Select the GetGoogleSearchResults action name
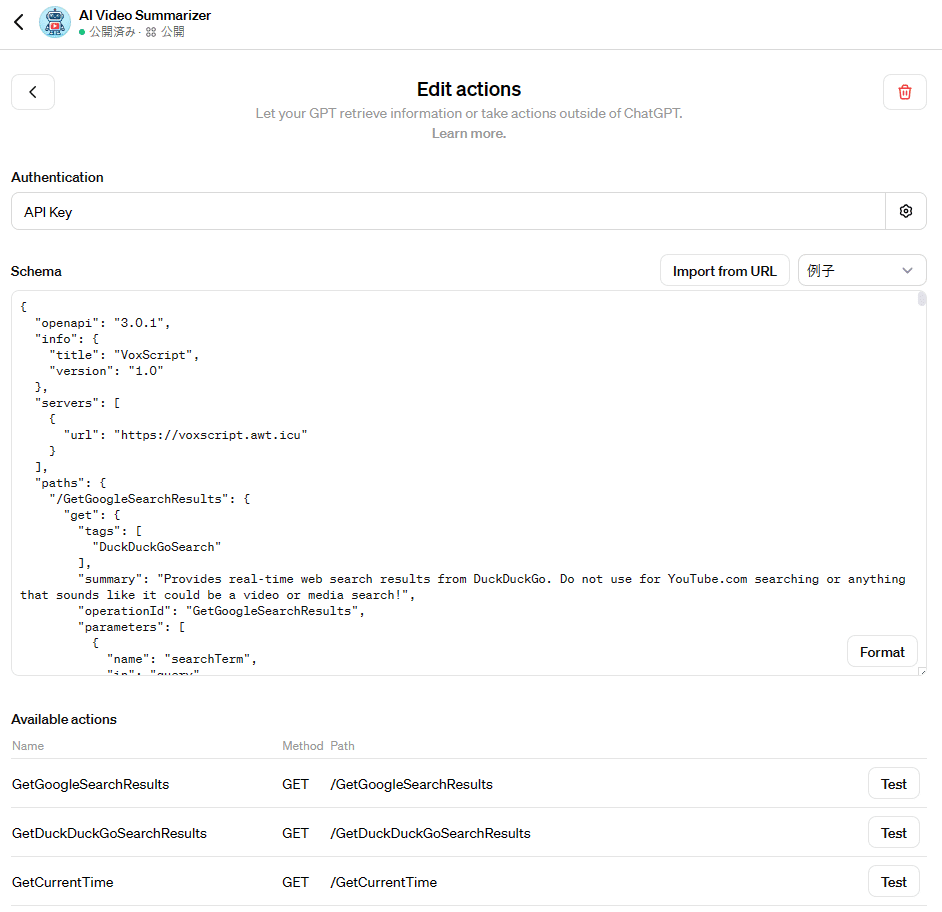This screenshot has height=912, width=942. [x=90, y=784]
